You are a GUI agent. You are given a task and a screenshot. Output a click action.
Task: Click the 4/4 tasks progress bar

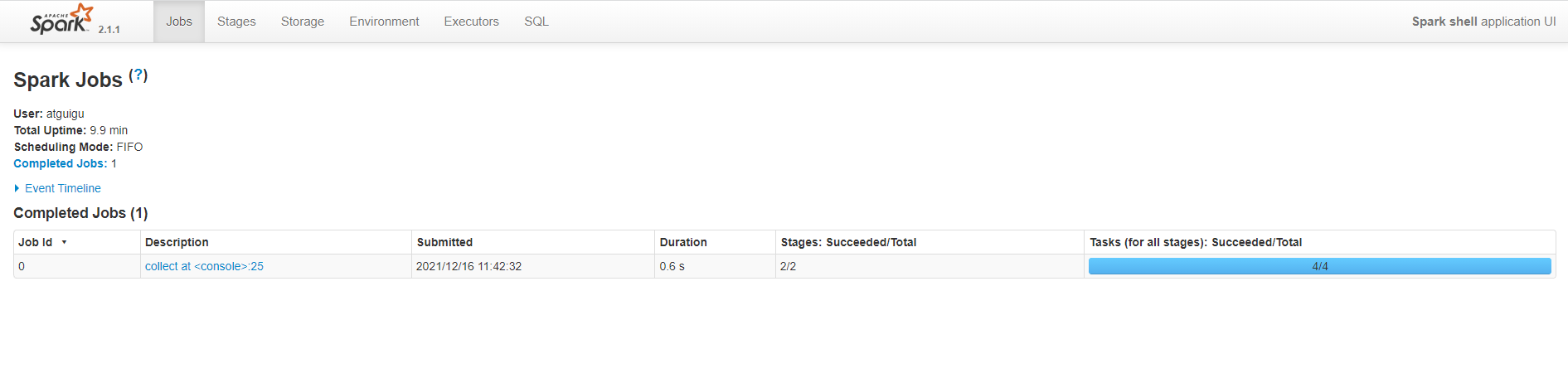tap(1319, 266)
